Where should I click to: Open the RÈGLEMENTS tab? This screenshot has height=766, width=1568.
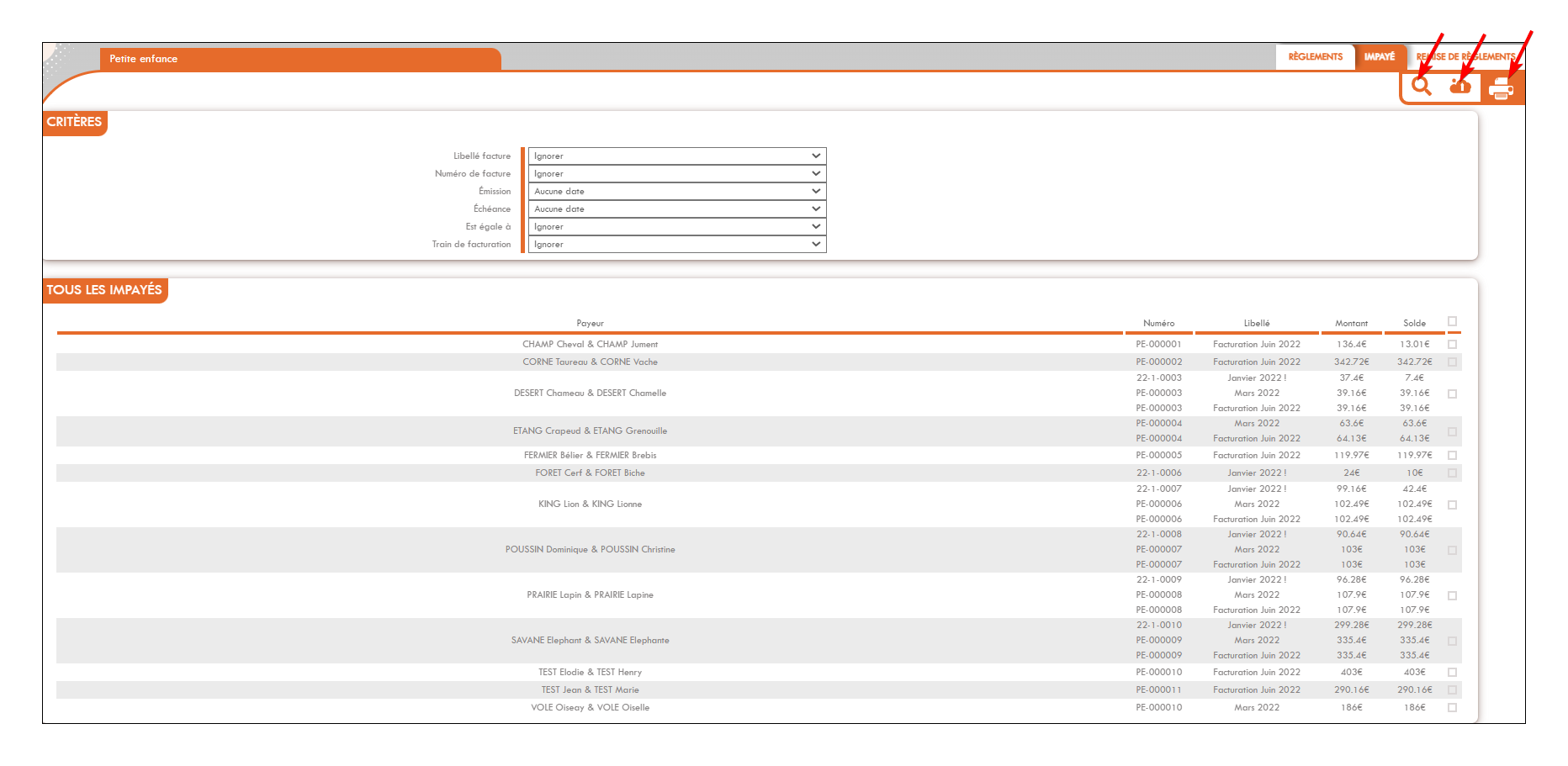pyautogui.click(x=1316, y=56)
